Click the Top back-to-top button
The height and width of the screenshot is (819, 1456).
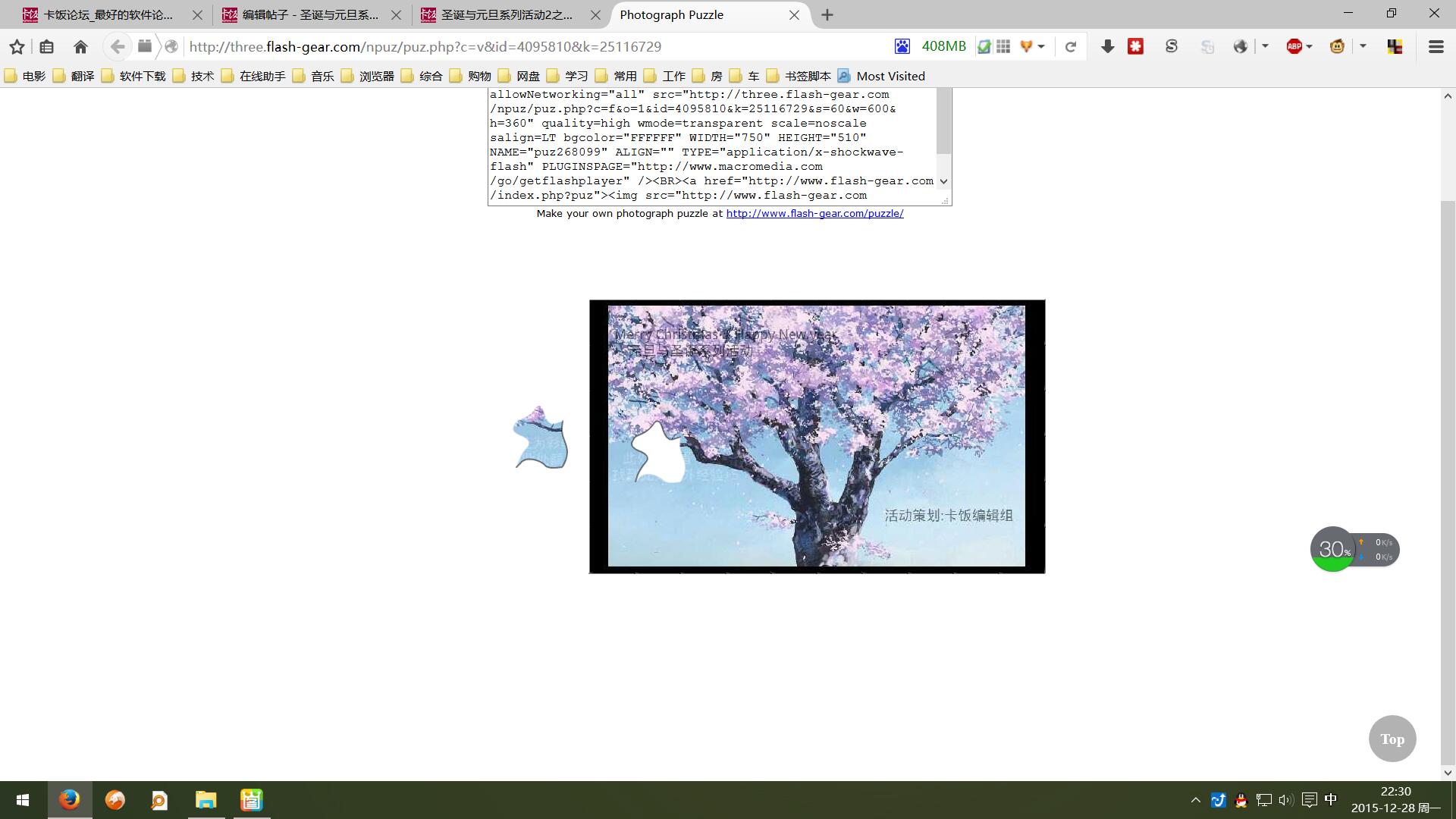(x=1392, y=739)
